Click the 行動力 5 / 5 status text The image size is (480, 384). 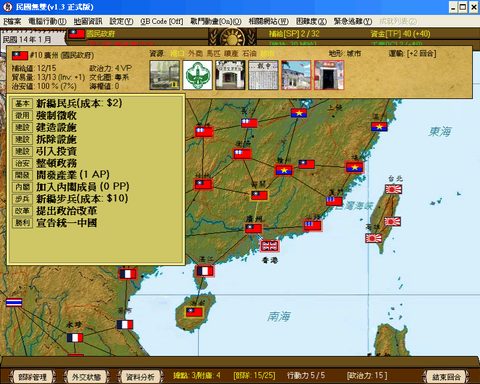point(306,375)
